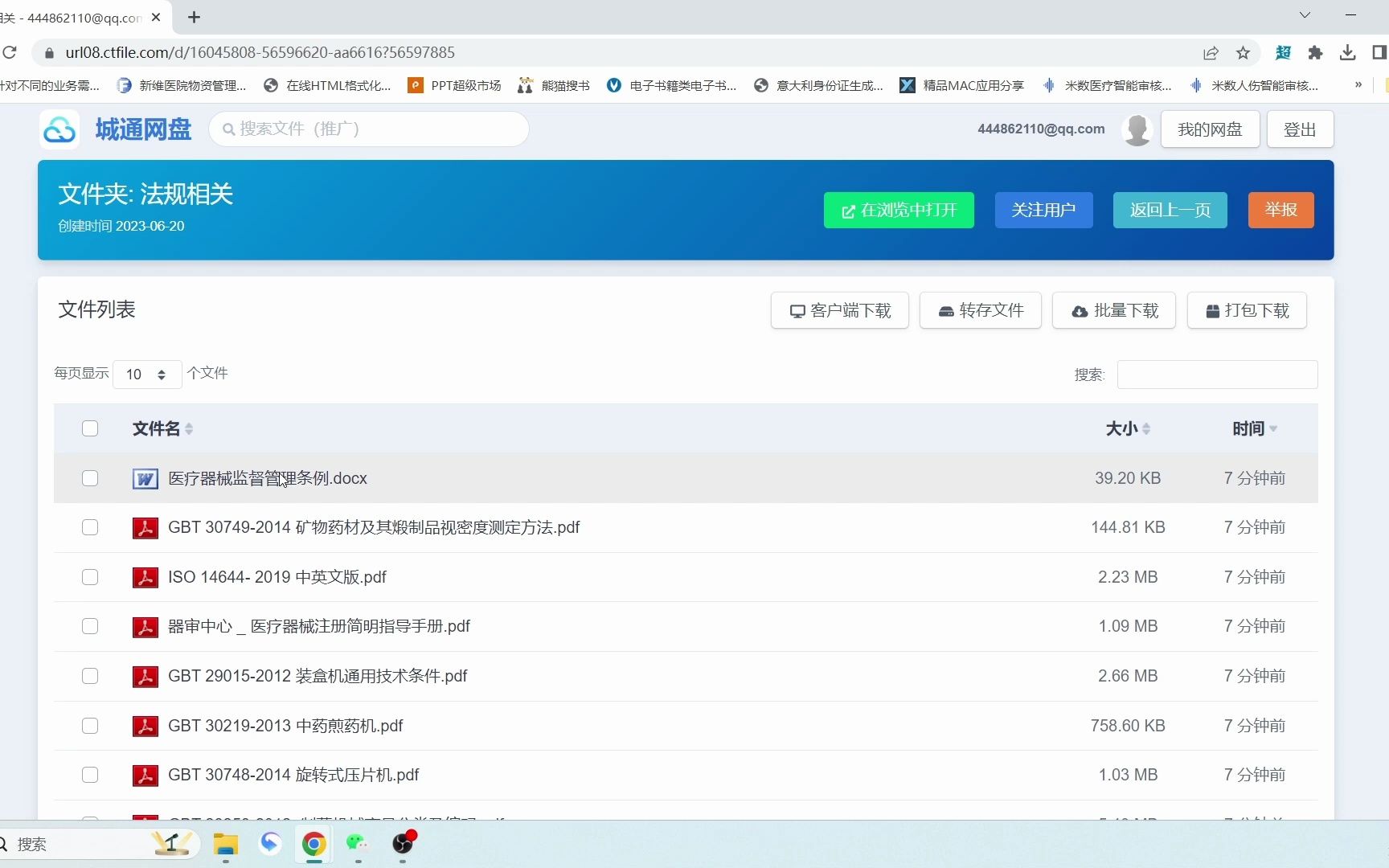Check the box for ISO 14644-2019 中英文版.pdf
This screenshot has width=1389, height=868.
click(x=90, y=577)
